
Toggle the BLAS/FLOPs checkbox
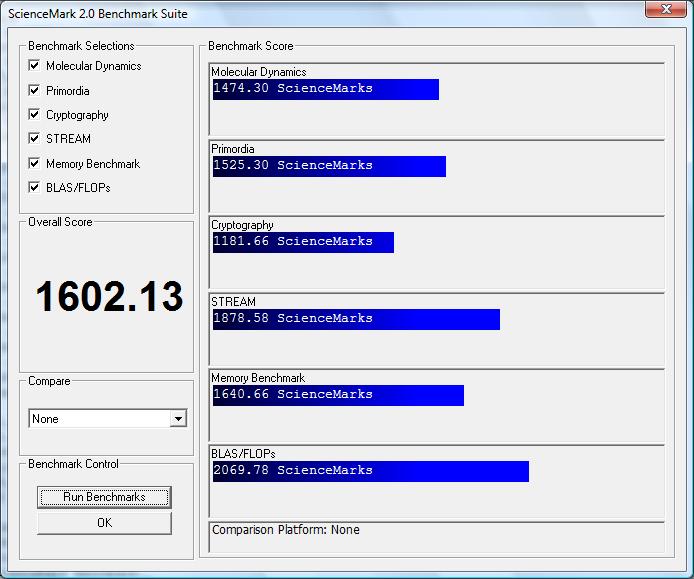tap(34, 187)
